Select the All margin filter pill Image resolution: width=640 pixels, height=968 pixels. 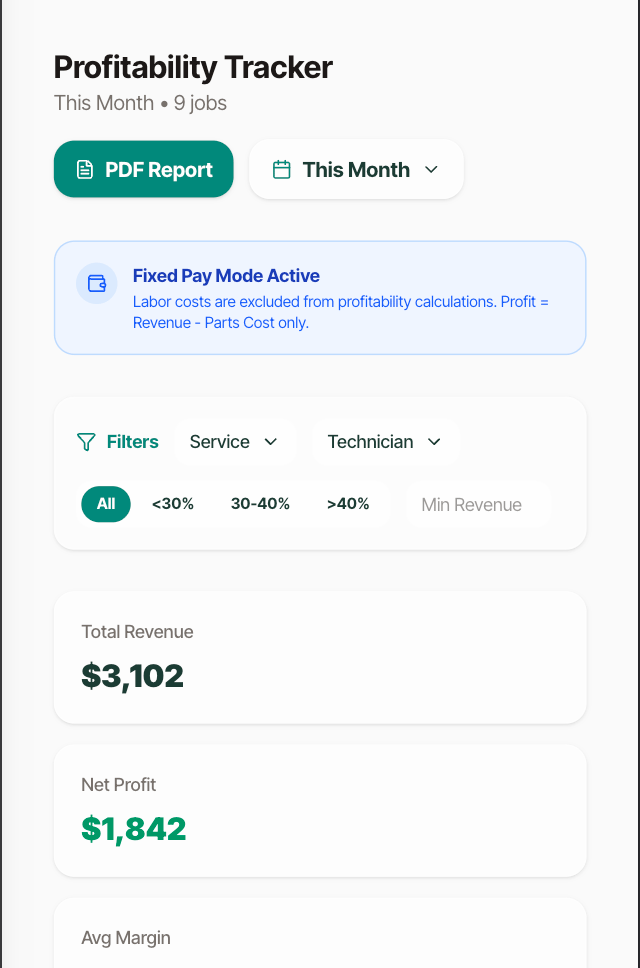[106, 504]
